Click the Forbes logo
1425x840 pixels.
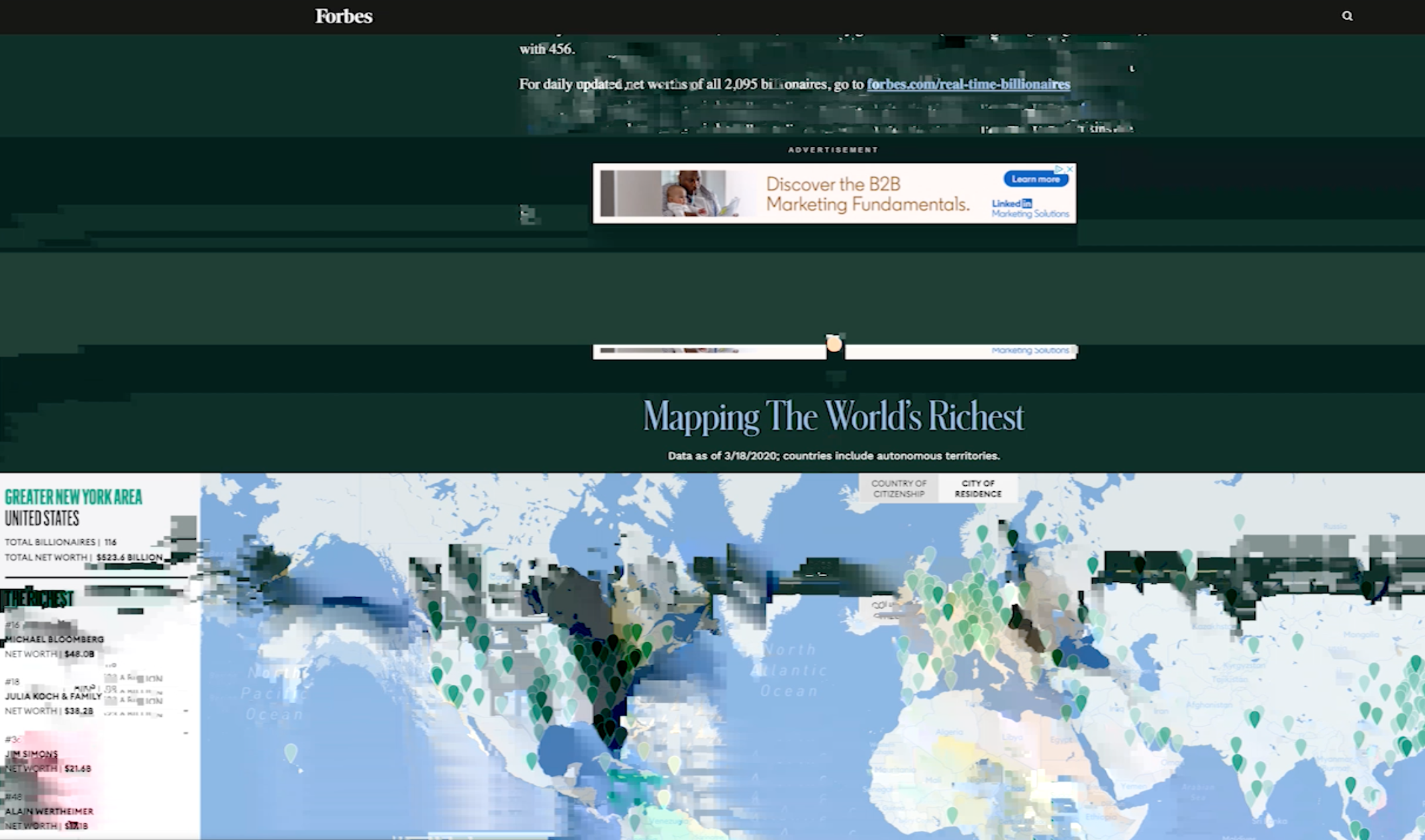click(343, 16)
